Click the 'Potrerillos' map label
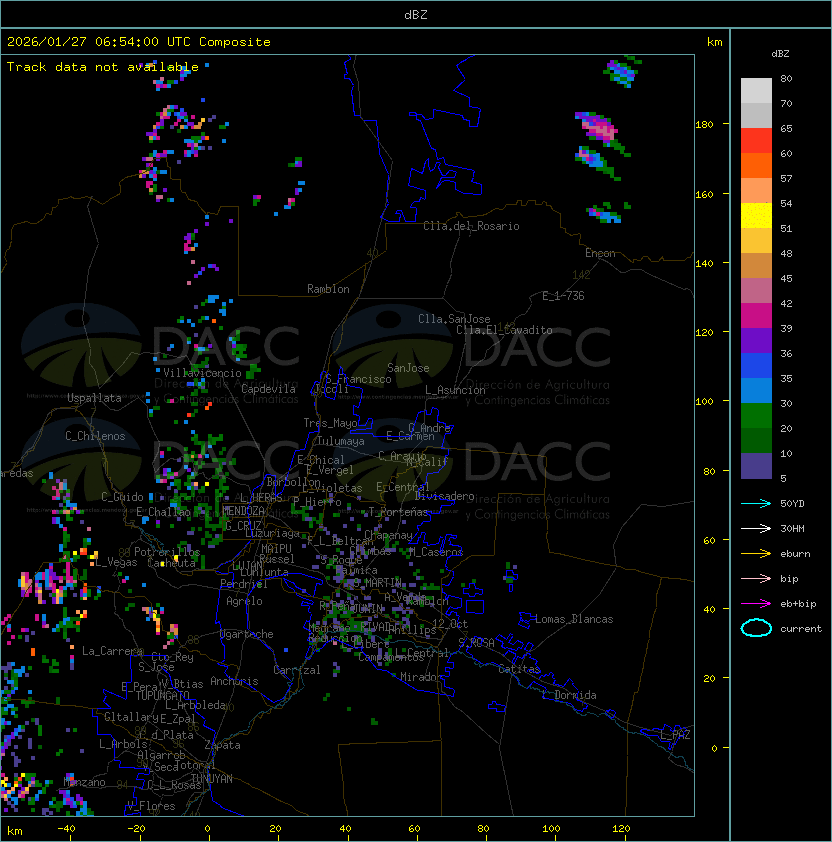The image size is (832, 842). [167, 552]
